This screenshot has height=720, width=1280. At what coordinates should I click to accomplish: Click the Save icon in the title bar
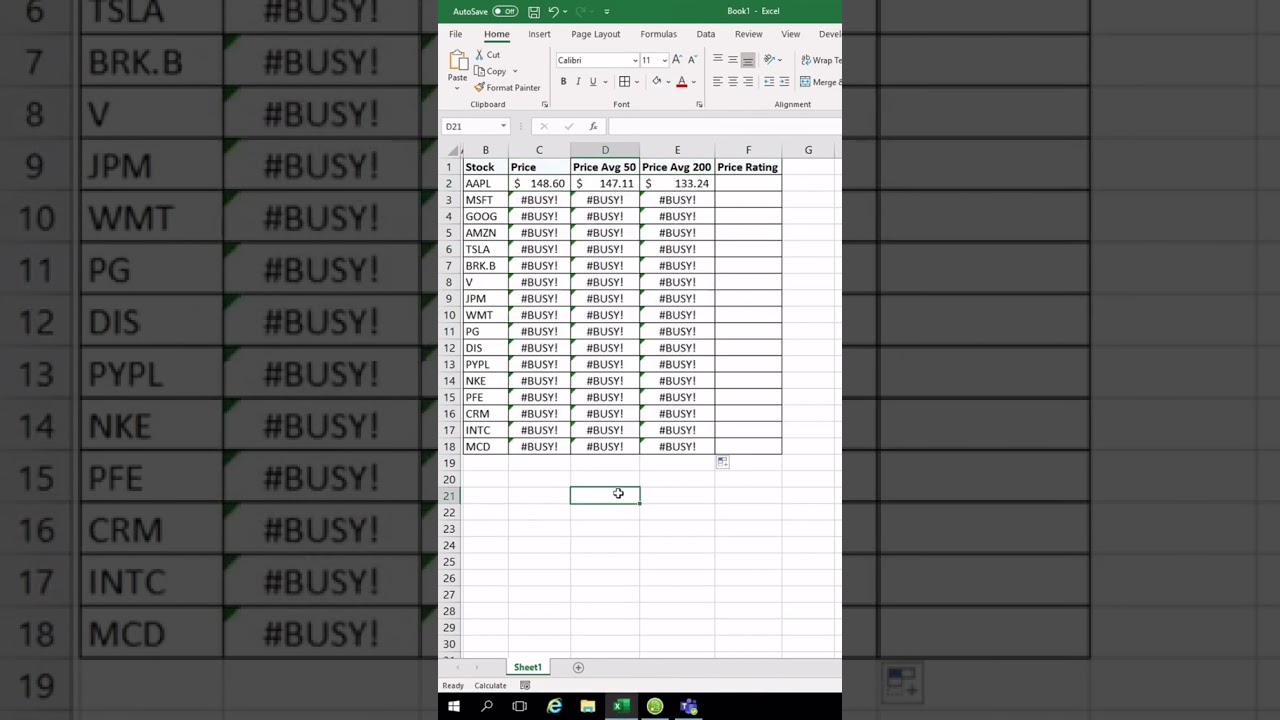[x=534, y=11]
